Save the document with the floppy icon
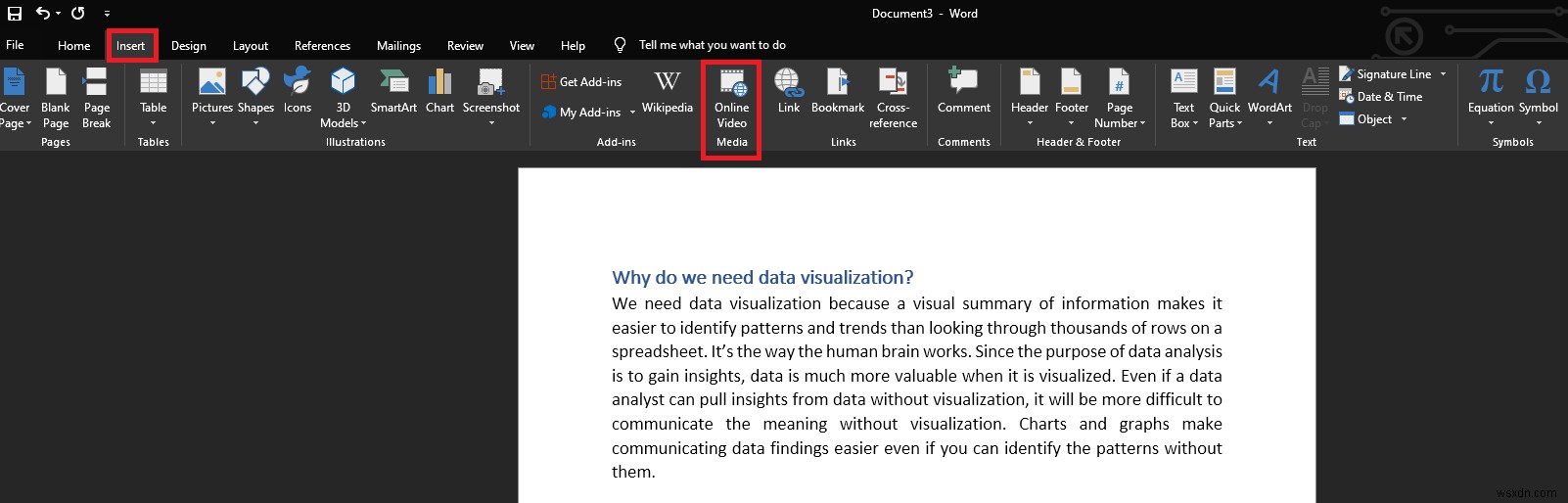This screenshot has height=503, width=1568. pyautogui.click(x=15, y=14)
